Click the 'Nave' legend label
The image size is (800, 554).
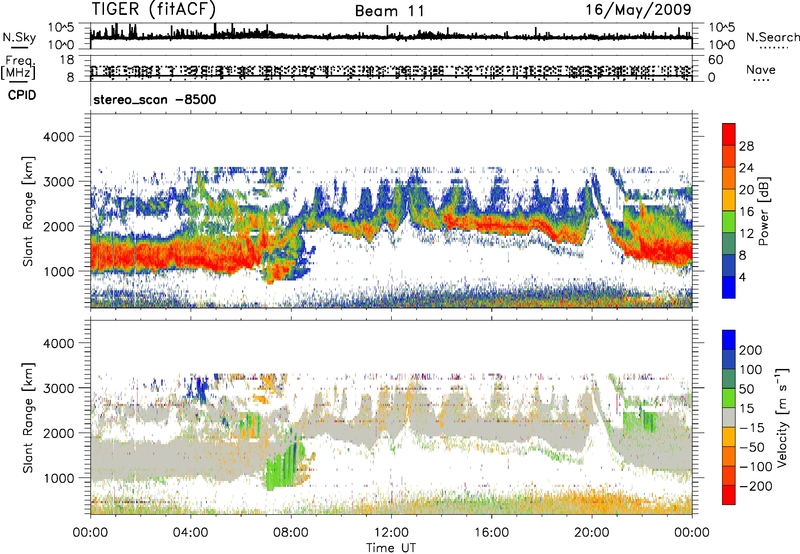(x=761, y=69)
